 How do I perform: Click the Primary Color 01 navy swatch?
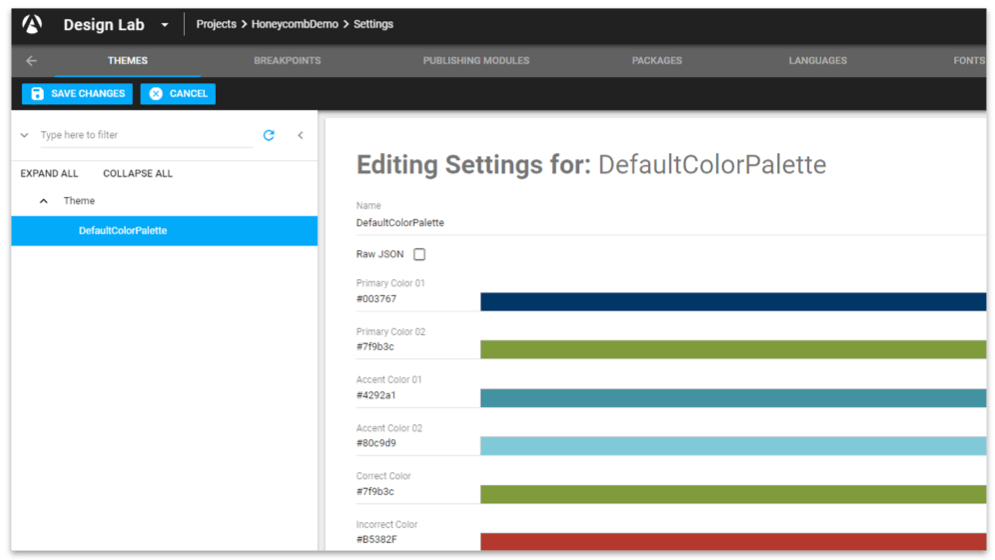733,302
